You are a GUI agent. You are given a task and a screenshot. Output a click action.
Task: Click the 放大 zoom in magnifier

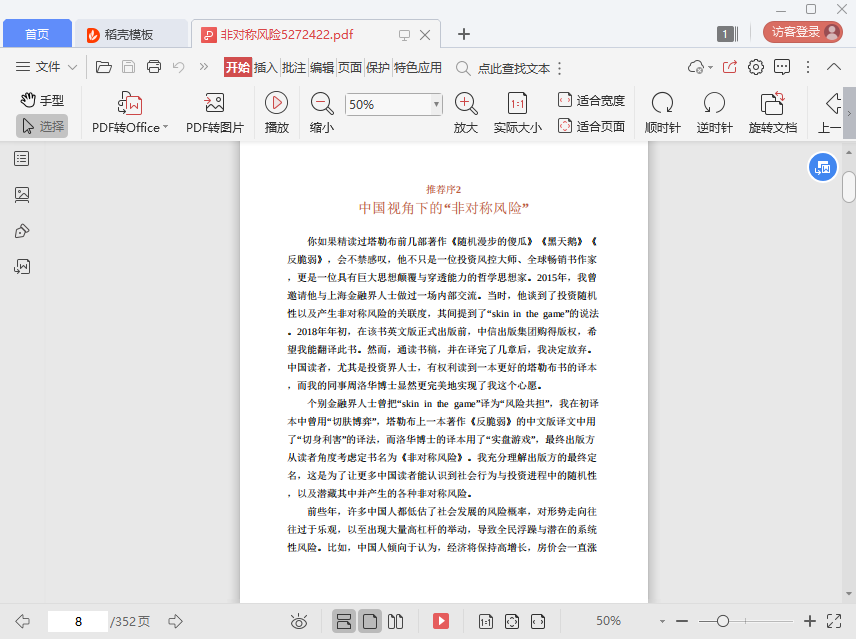pyautogui.click(x=466, y=103)
